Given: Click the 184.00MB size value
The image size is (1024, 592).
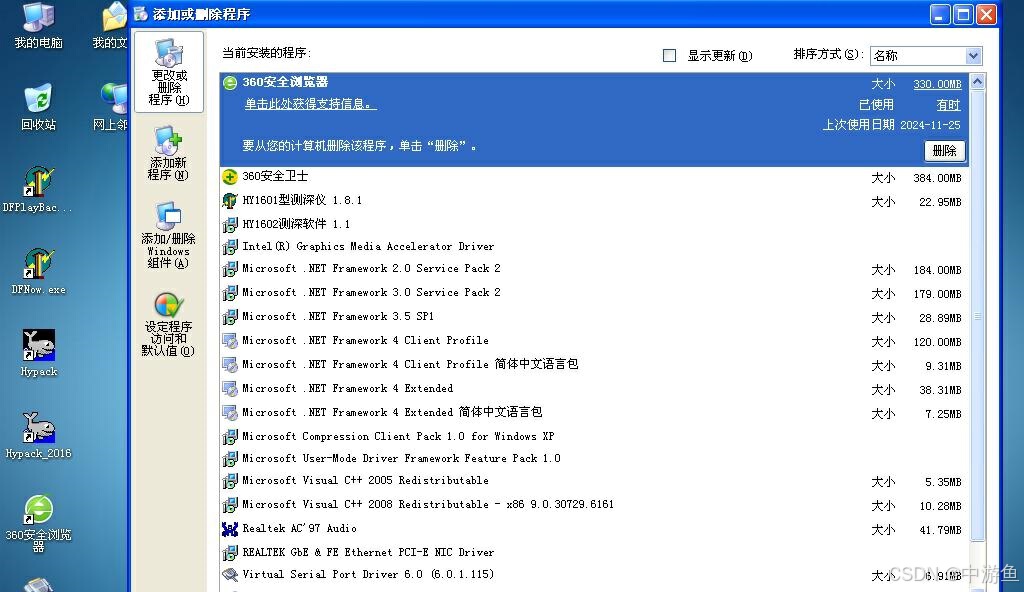Looking at the screenshot, I should pyautogui.click(x=937, y=270).
